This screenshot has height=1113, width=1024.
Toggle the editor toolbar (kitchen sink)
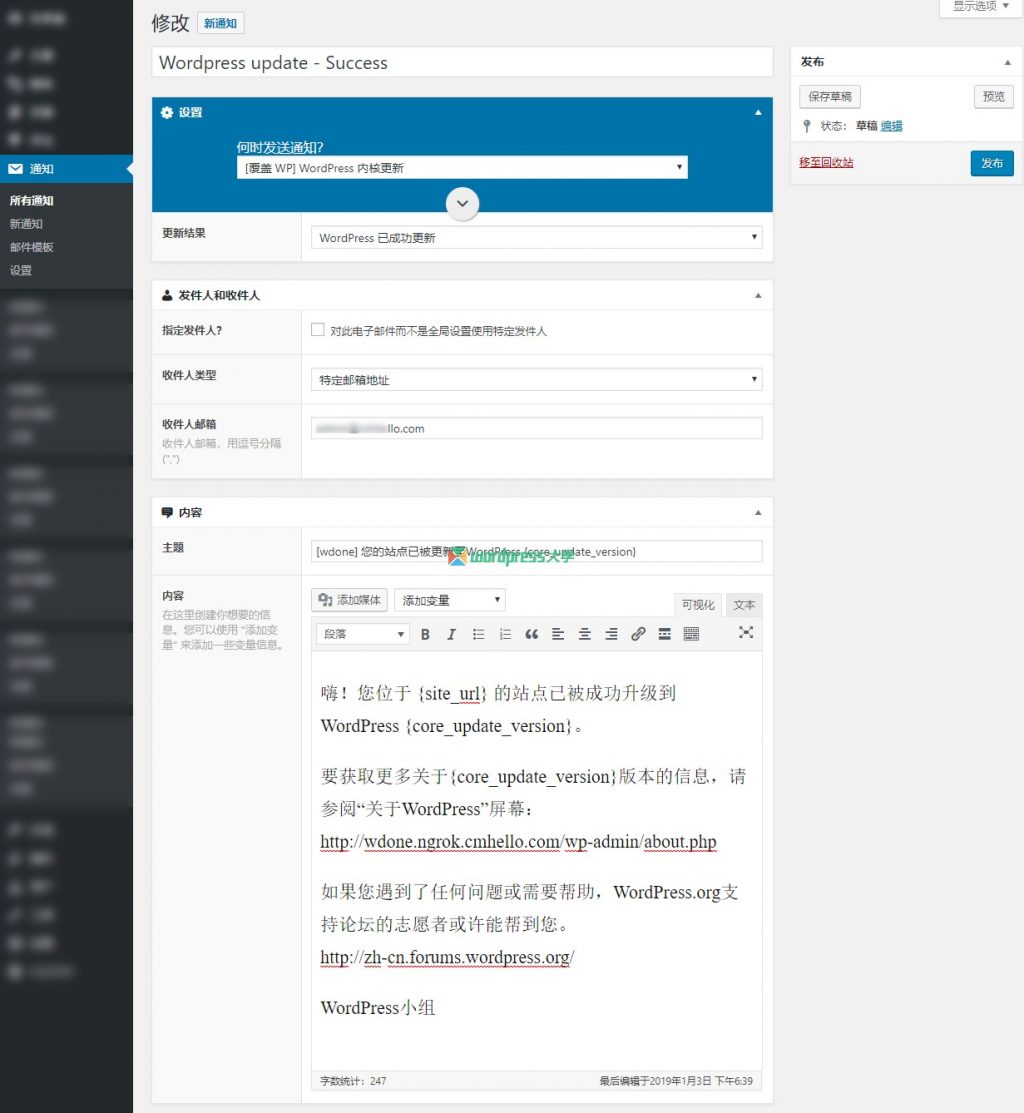(691, 634)
